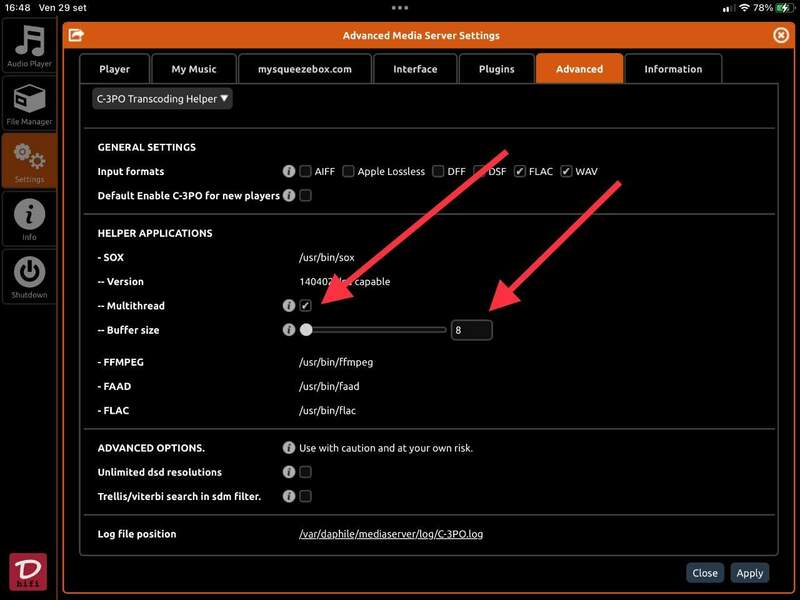Click the Daphile hifi logo icon
This screenshot has width=800, height=600.
pos(28,570)
